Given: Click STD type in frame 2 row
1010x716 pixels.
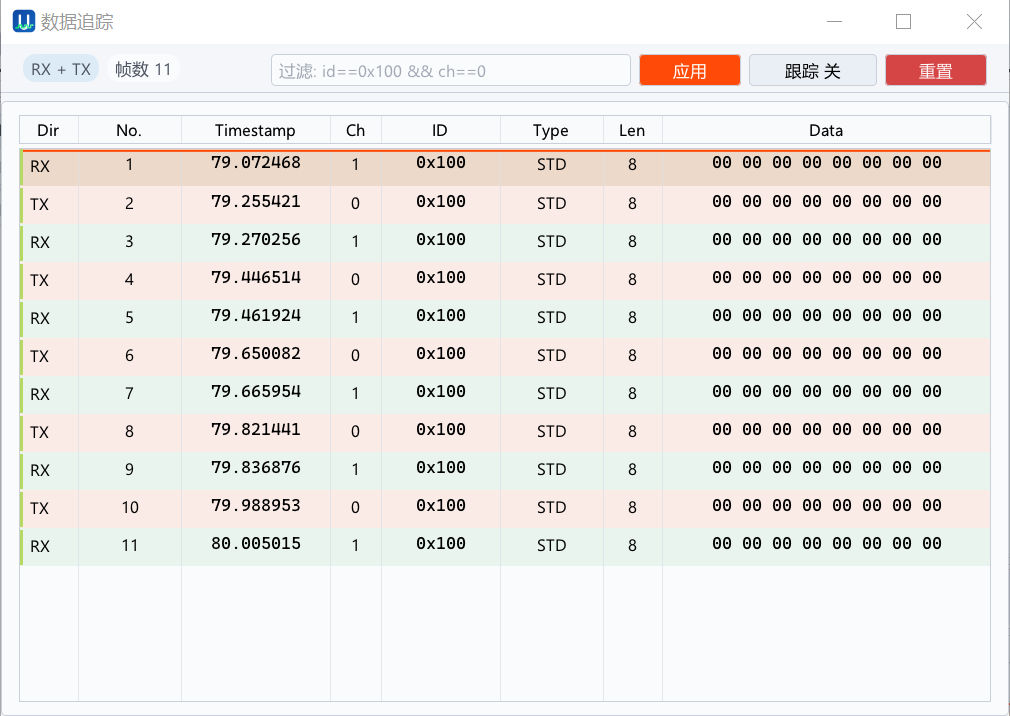Looking at the screenshot, I should click(x=551, y=203).
